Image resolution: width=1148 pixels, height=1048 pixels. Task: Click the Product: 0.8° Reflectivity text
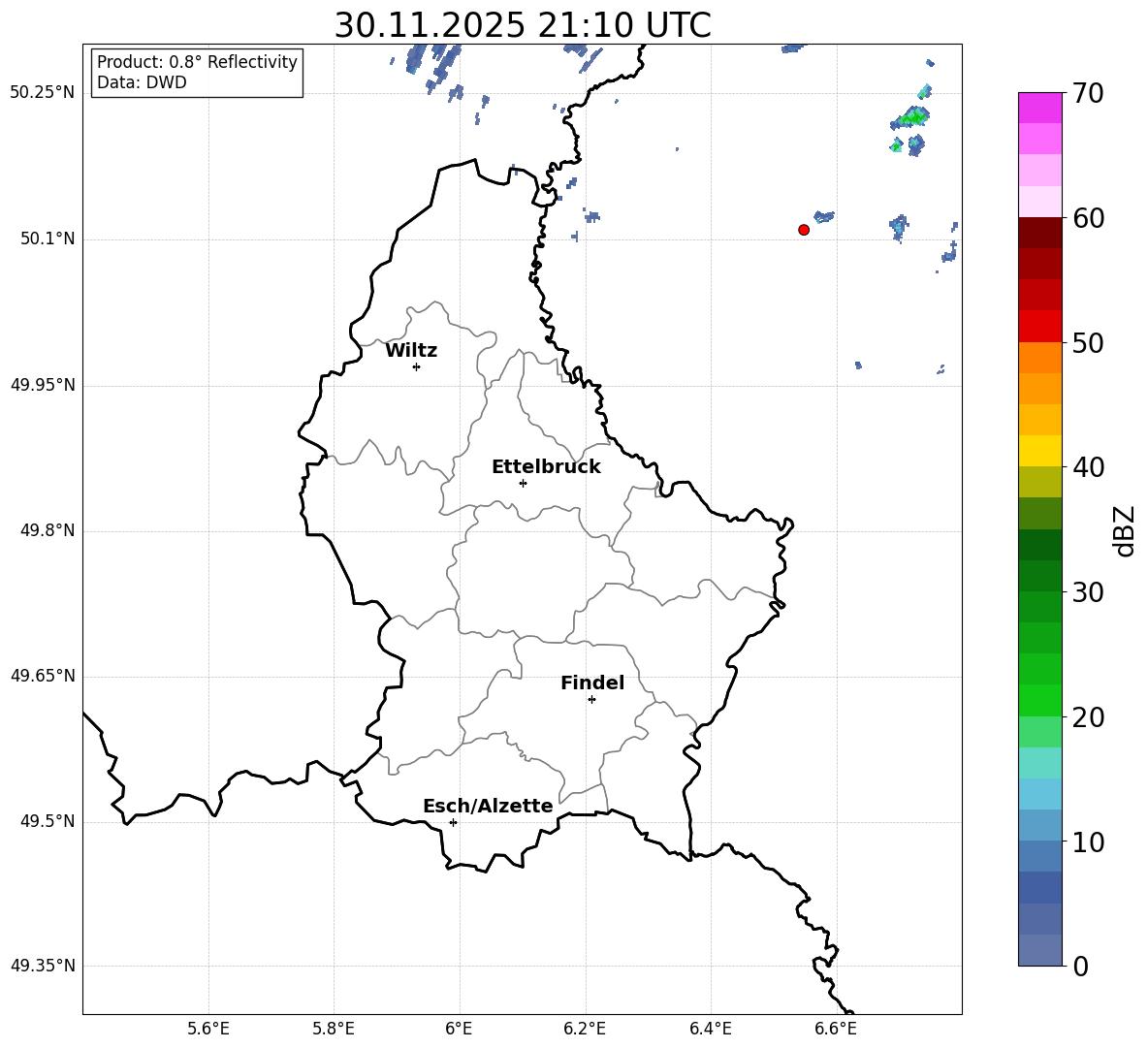point(197,62)
